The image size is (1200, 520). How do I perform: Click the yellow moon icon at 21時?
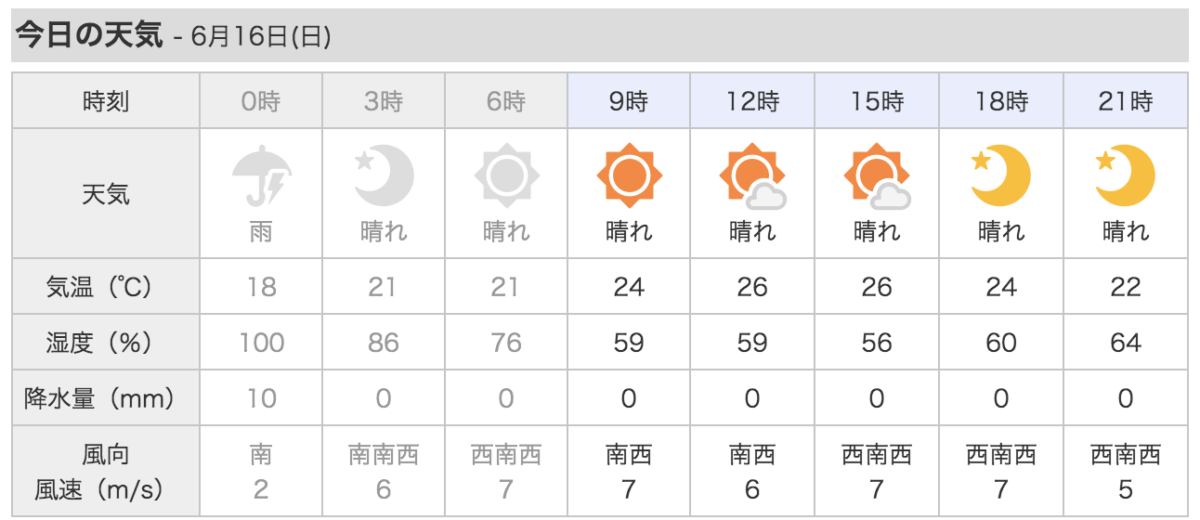coord(1125,176)
